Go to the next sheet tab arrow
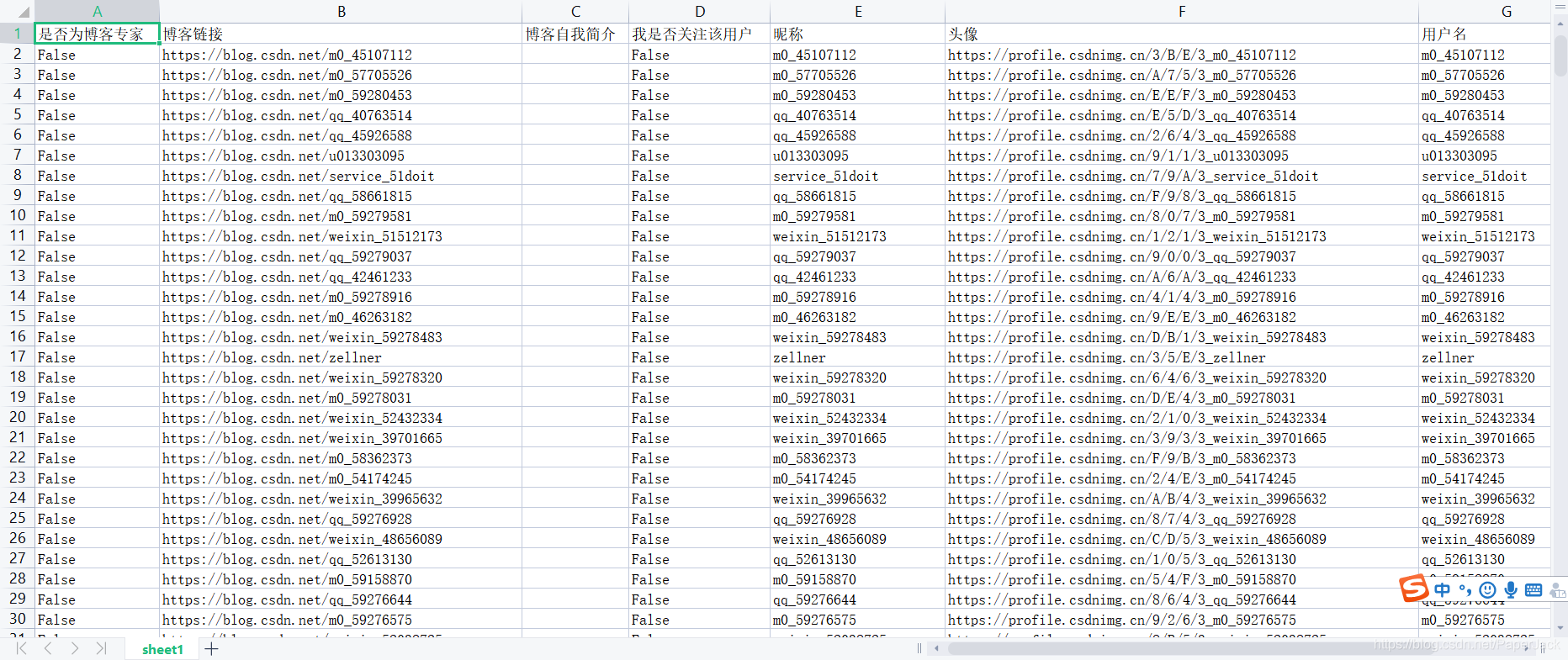The height and width of the screenshot is (660, 1568). (x=75, y=648)
